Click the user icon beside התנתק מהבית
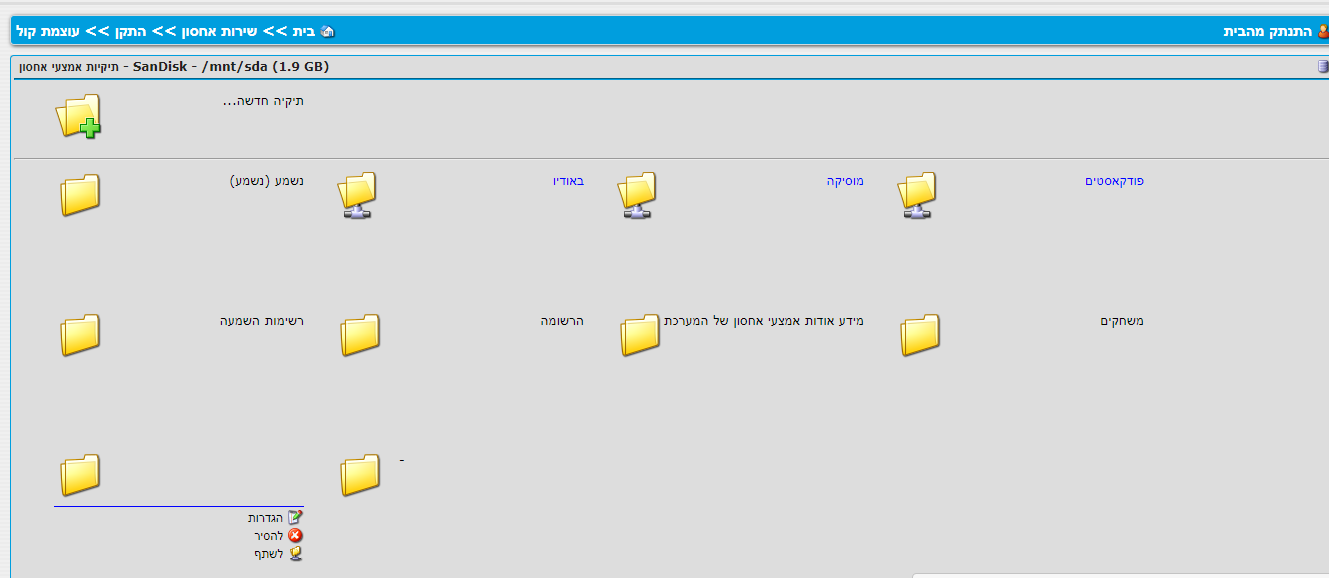Image resolution: width=1329 pixels, height=578 pixels. point(1323,31)
